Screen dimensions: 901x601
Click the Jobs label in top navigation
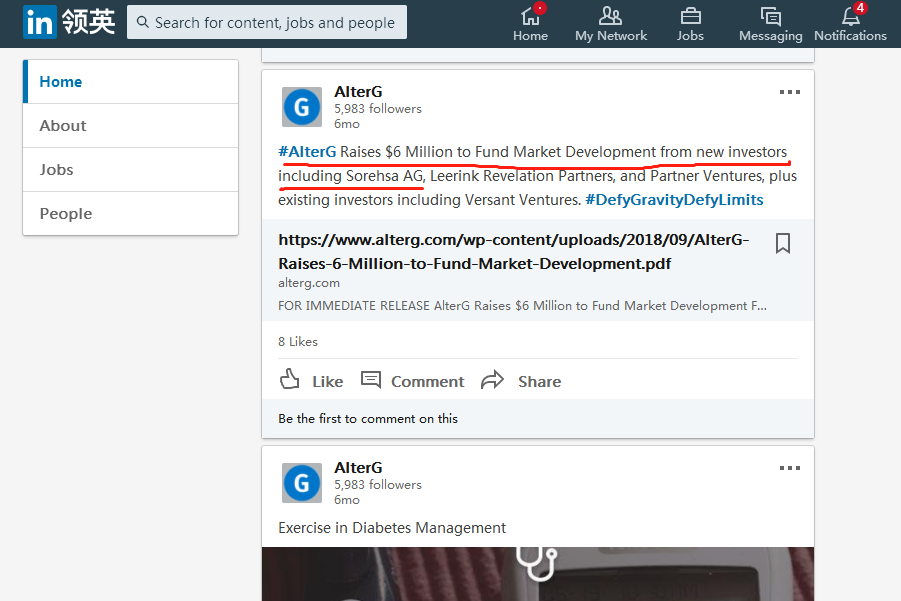pos(690,36)
